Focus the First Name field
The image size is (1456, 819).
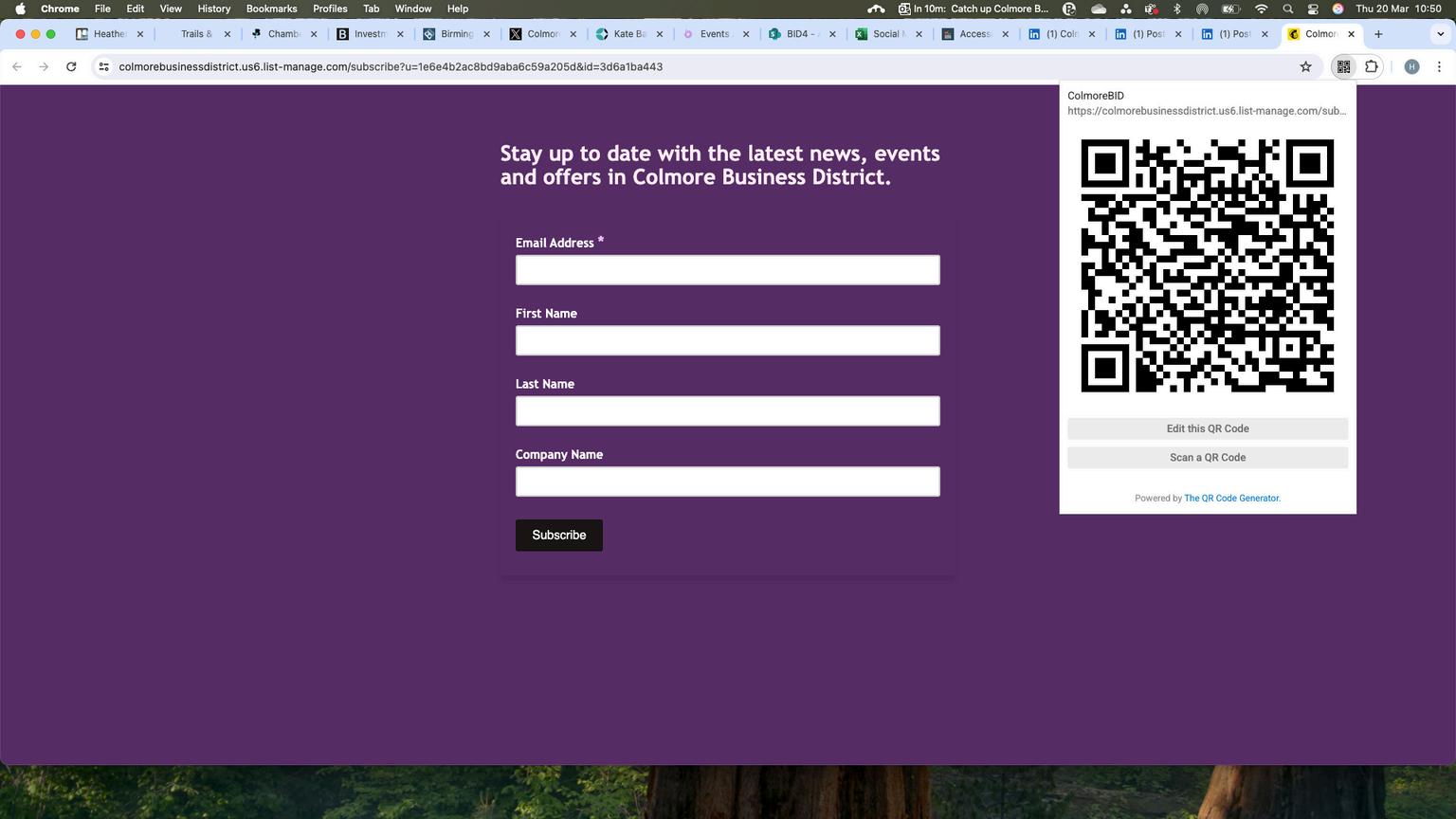click(728, 340)
